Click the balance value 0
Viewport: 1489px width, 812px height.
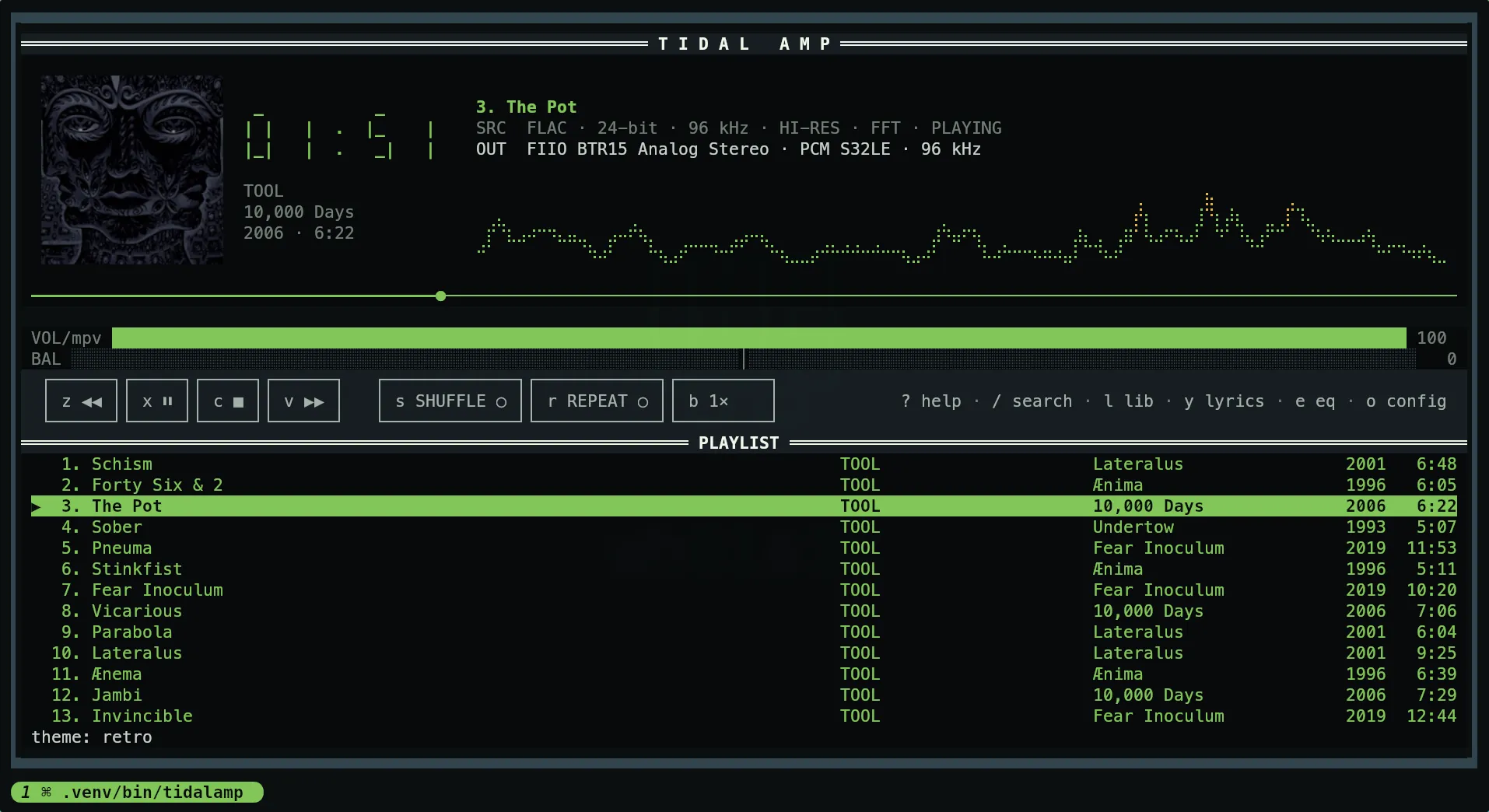pos(1452,359)
